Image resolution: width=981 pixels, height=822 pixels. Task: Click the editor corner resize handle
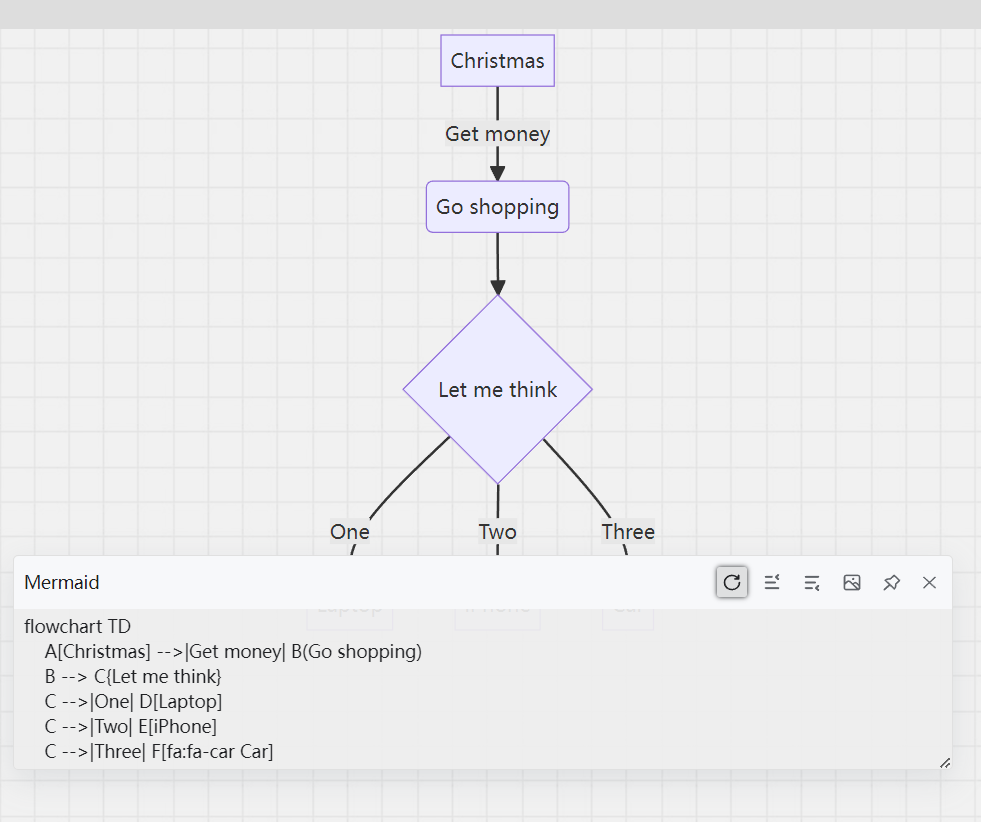click(945, 763)
